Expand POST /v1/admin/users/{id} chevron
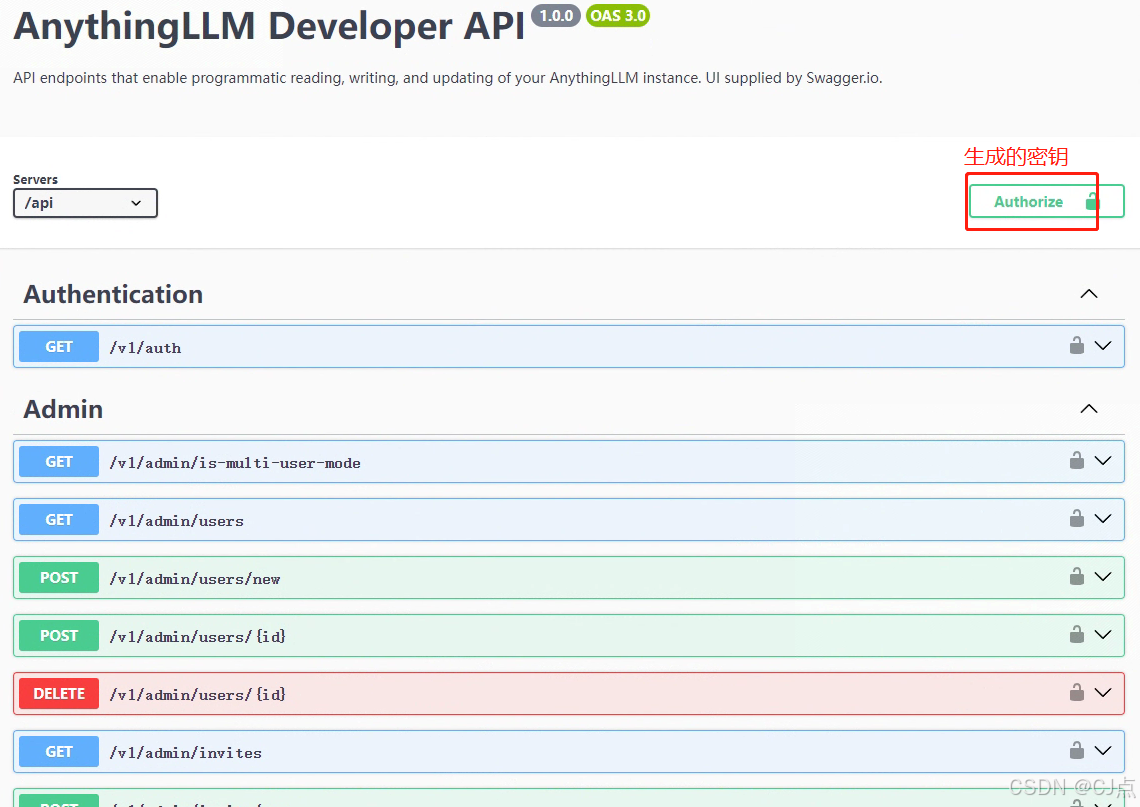This screenshot has height=807, width=1140. tap(1103, 635)
